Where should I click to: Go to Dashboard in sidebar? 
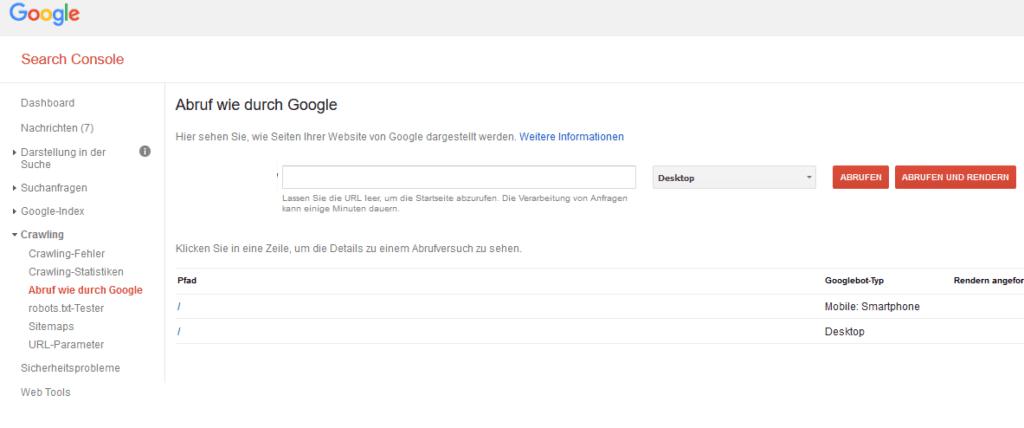48,103
